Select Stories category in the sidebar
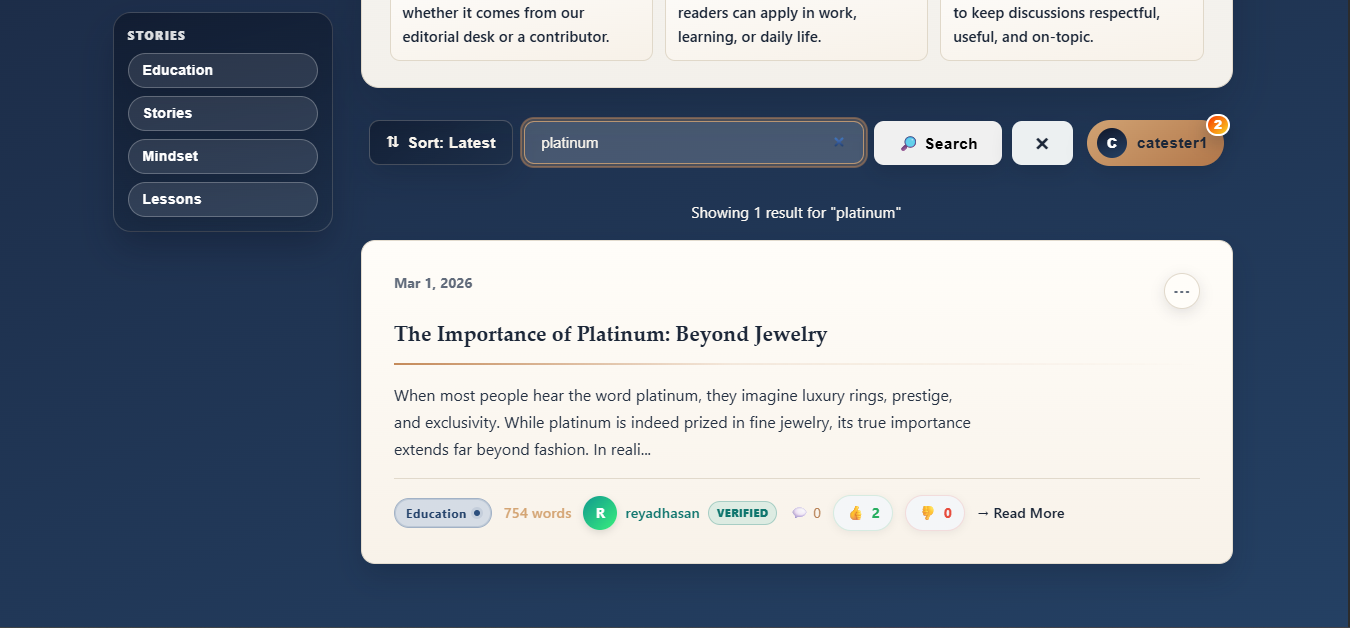 222,113
